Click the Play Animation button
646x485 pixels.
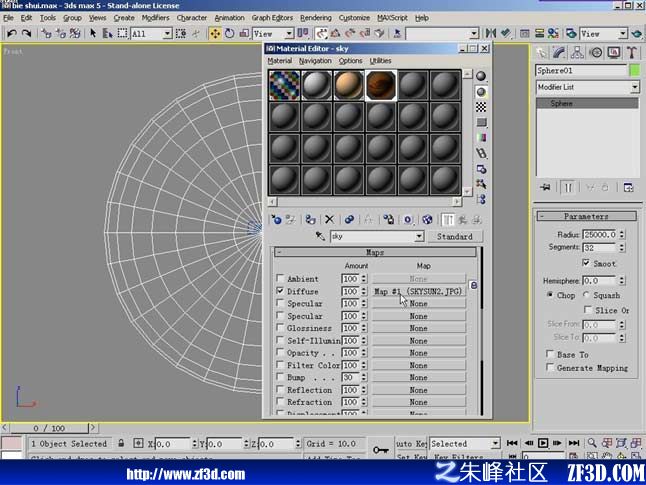tap(543, 443)
